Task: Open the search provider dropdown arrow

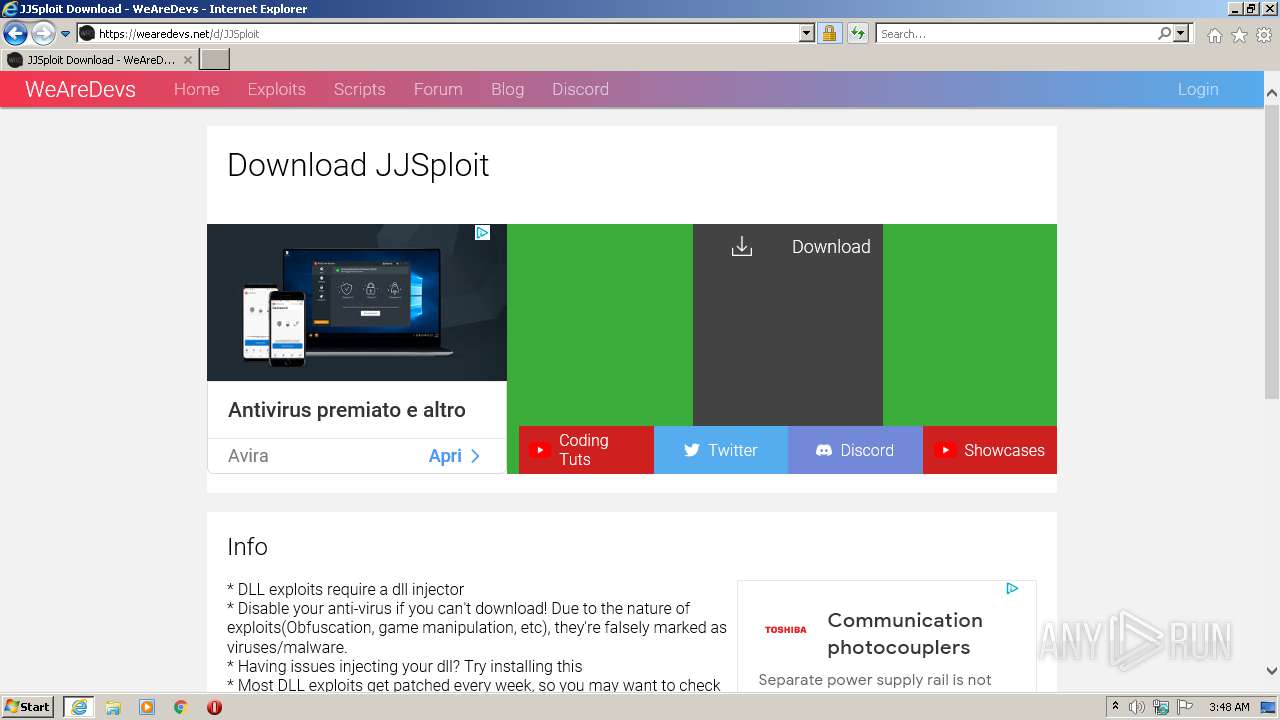Action: tap(1181, 33)
